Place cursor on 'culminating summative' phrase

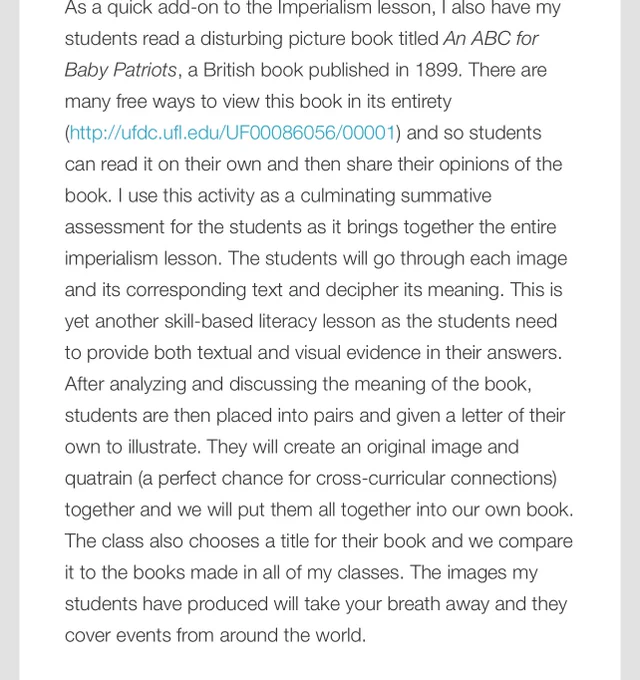(395, 196)
